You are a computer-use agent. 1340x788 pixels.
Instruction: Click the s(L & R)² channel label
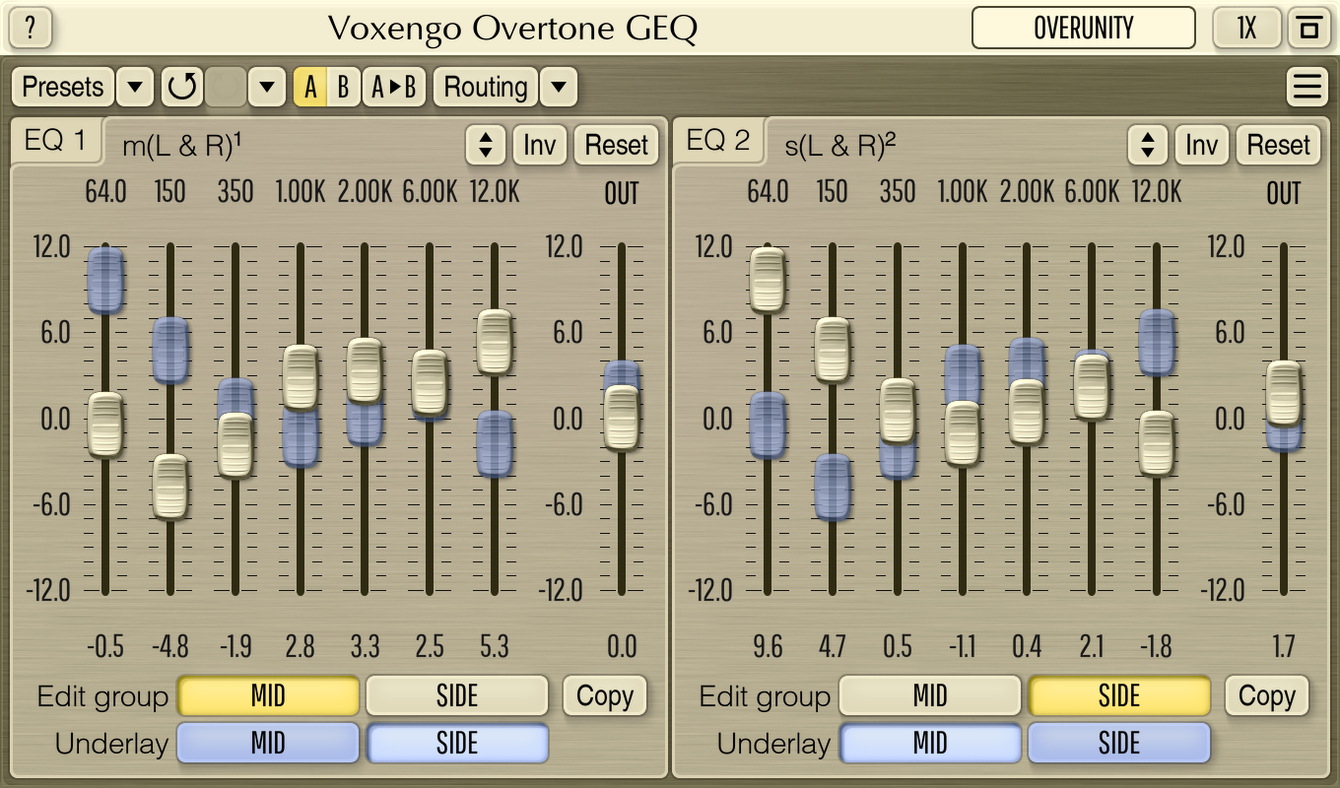pos(840,146)
